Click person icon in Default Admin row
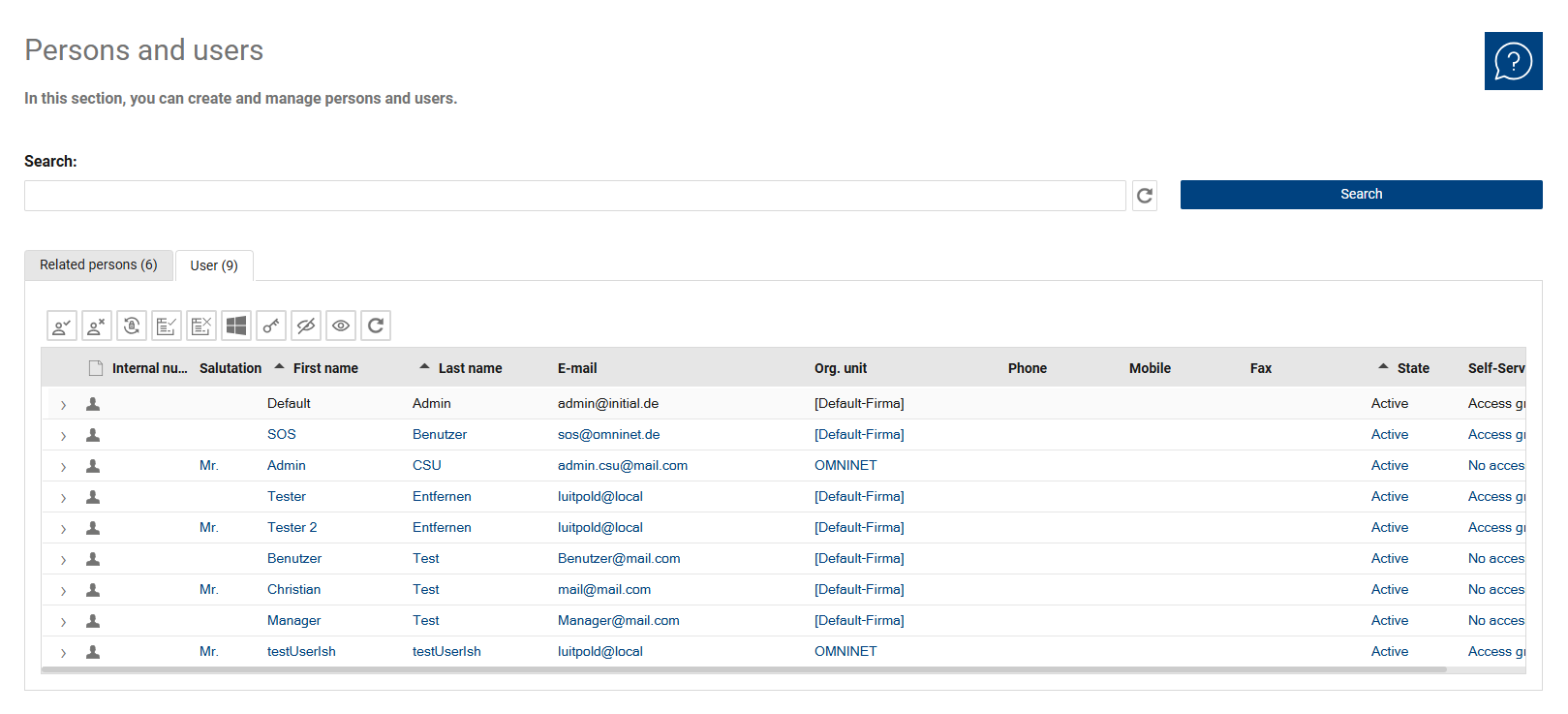Image resolution: width=1568 pixels, height=714 pixels. click(x=93, y=404)
